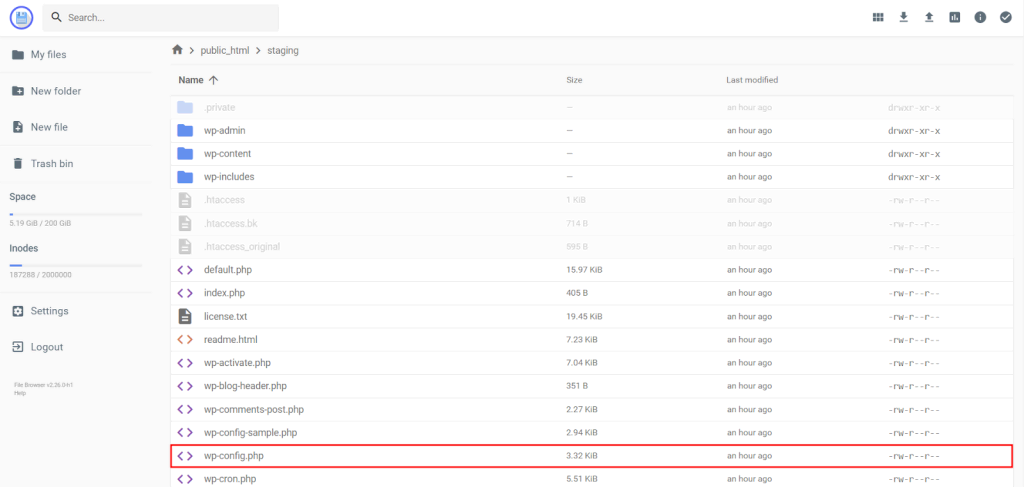Select the wp-includes folder name
This screenshot has height=487, width=1024.
click(229, 177)
